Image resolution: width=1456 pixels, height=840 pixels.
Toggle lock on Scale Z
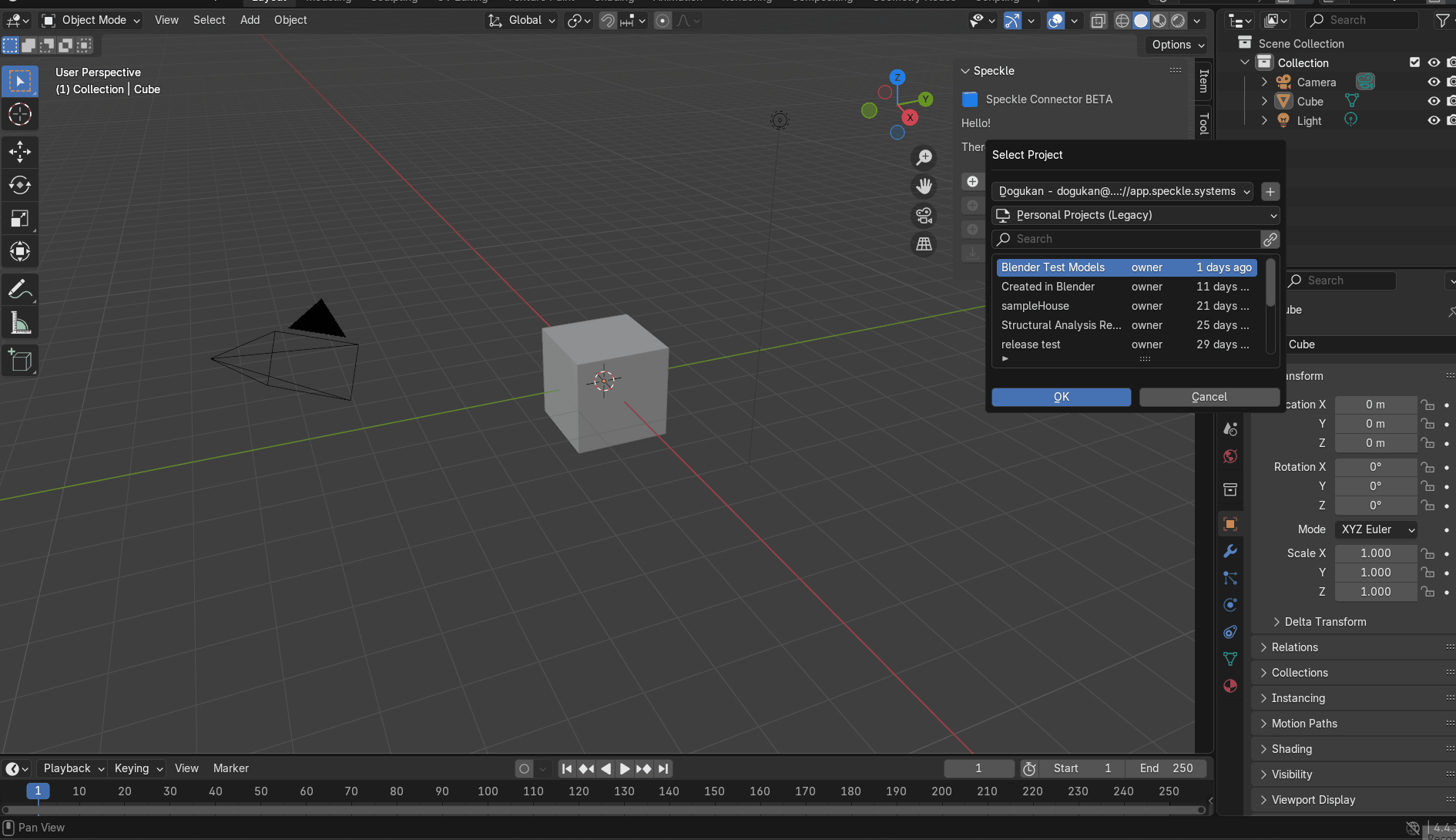1427,592
